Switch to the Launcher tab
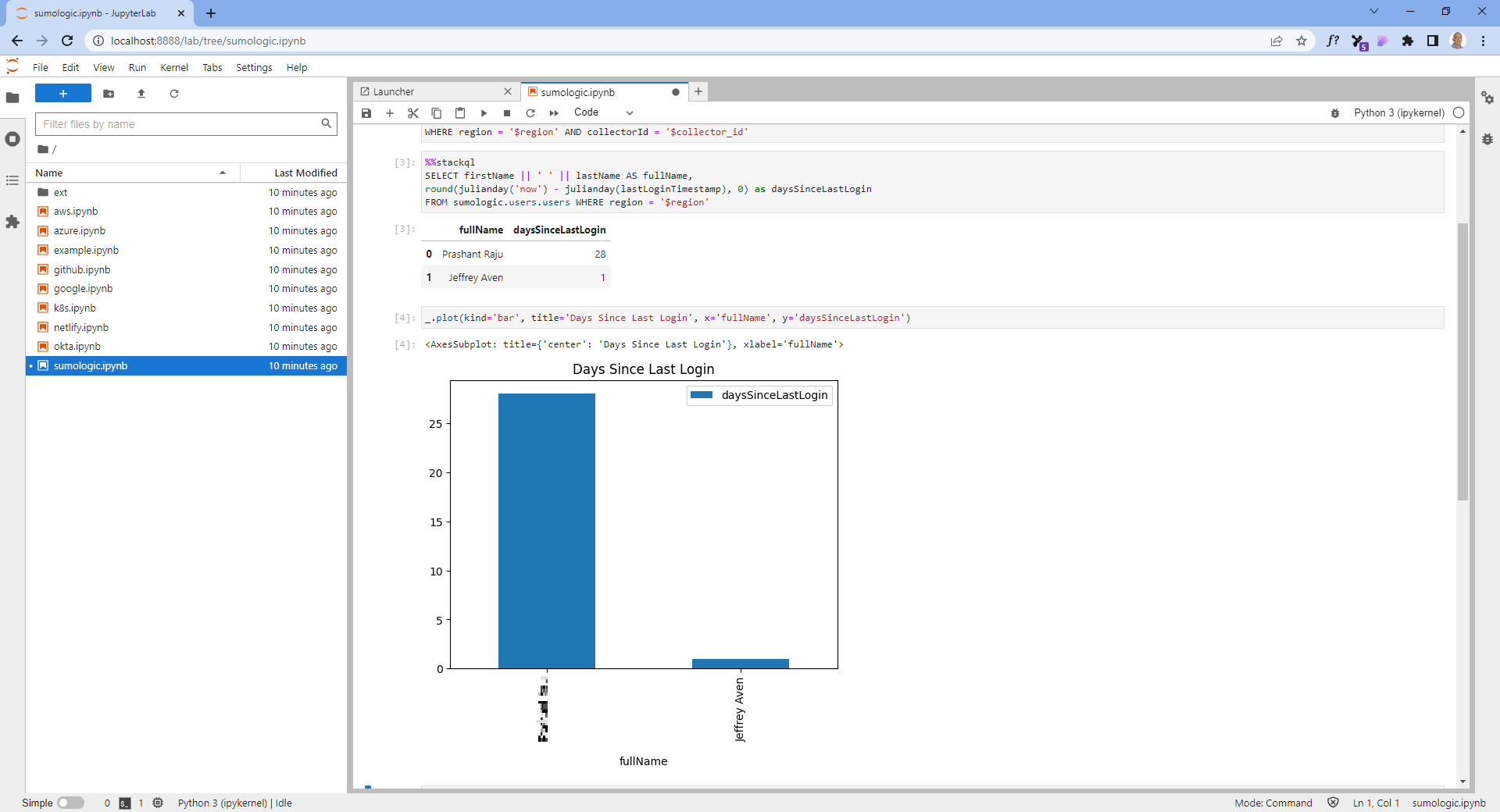This screenshot has width=1500, height=812. (x=393, y=91)
